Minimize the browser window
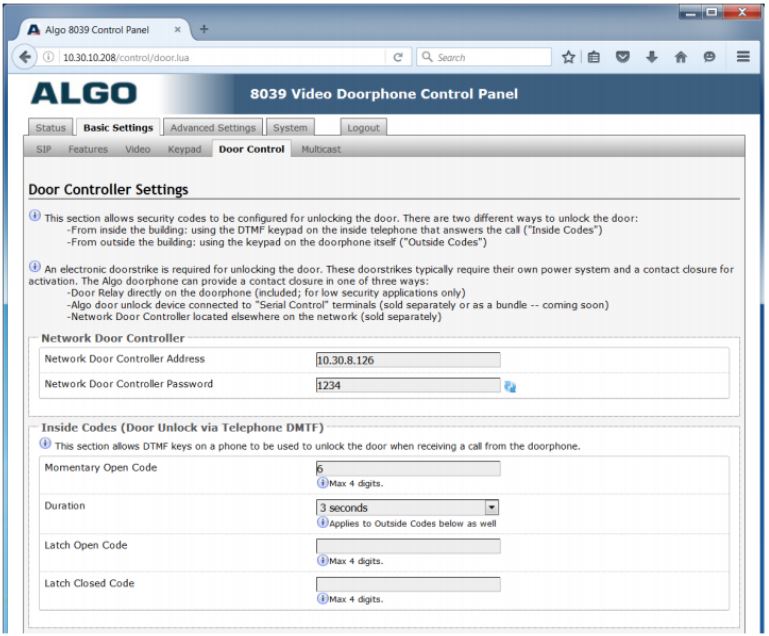The image size is (769, 636). point(691,12)
